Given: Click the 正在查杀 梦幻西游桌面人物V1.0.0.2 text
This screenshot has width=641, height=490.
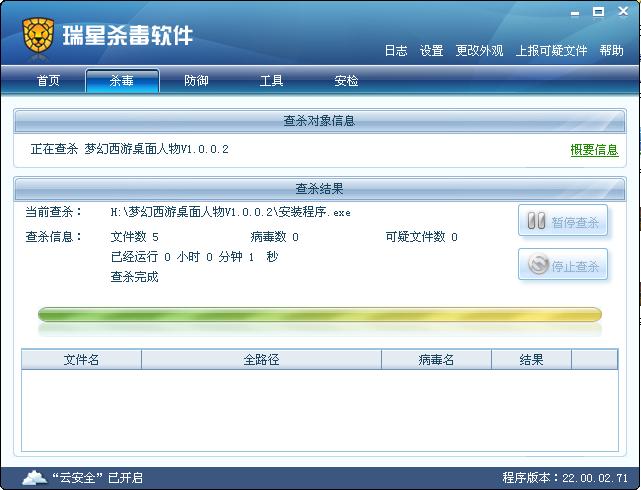Looking at the screenshot, I should pyautogui.click(x=130, y=149).
